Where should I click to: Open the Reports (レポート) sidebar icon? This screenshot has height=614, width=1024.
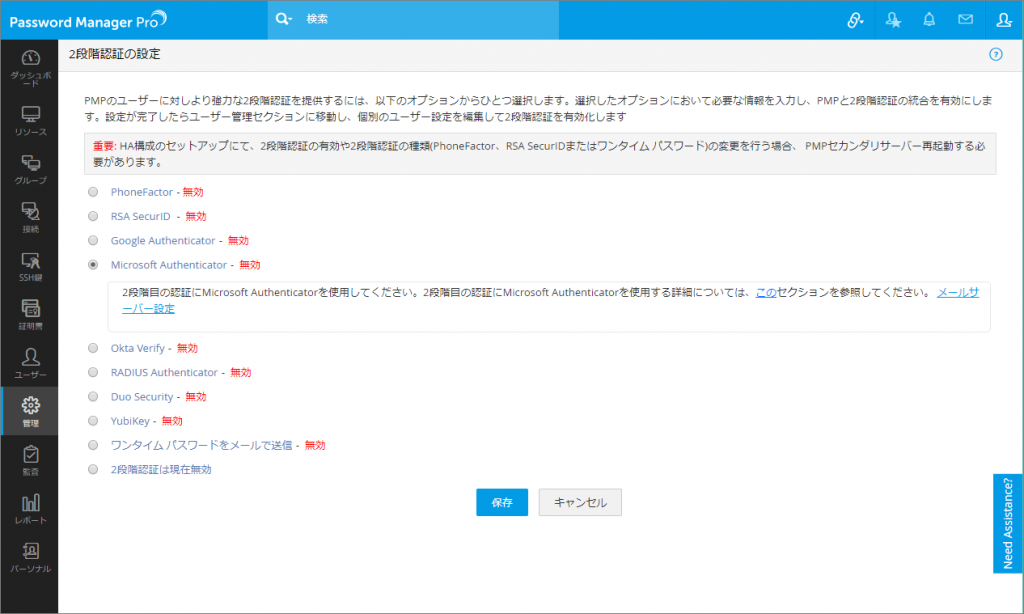click(x=29, y=509)
